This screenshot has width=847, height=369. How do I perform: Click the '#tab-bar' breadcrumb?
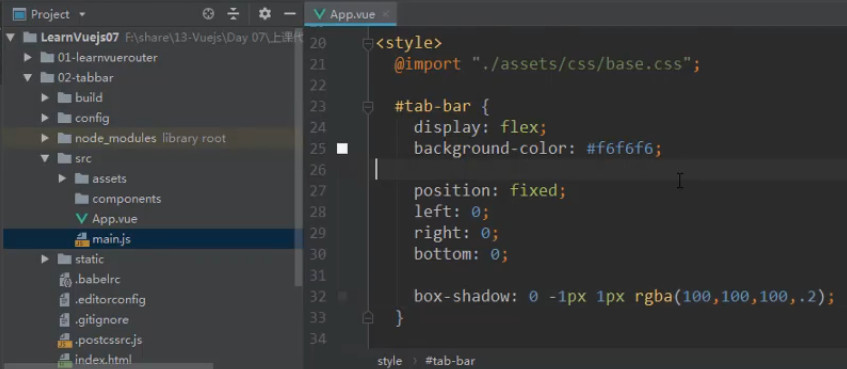[450, 361]
